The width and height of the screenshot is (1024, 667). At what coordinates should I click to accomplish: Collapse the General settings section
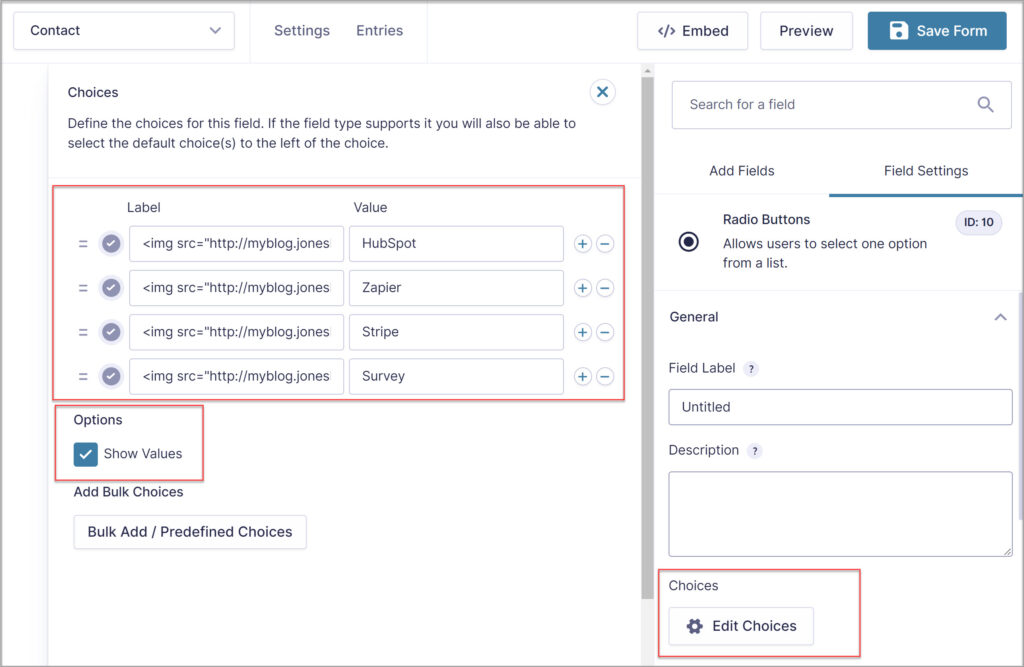click(1001, 317)
